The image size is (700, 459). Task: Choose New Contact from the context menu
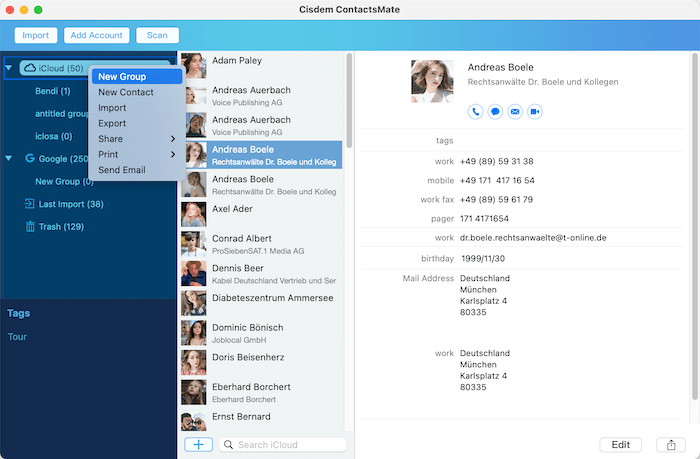point(137,92)
